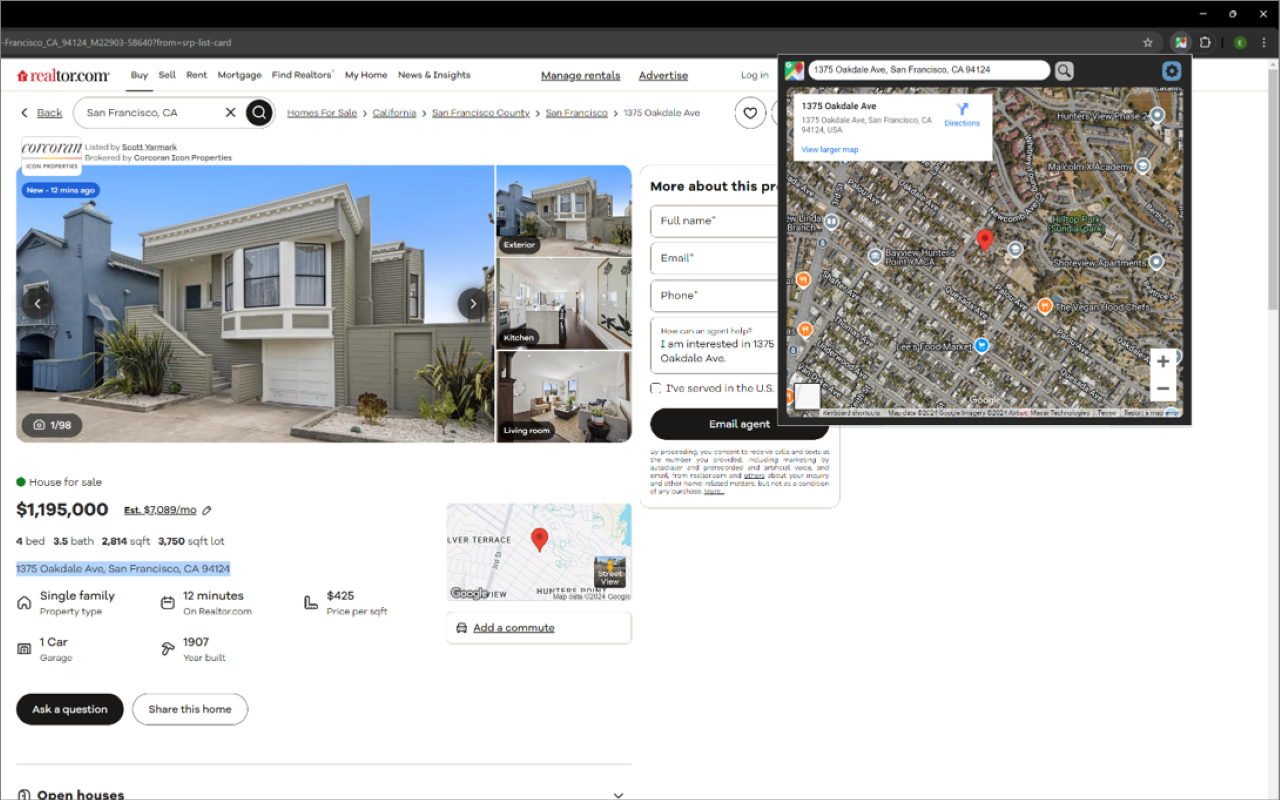Go back a photo with the left arrow
Screen dimensions: 1280x800
click(x=38, y=303)
